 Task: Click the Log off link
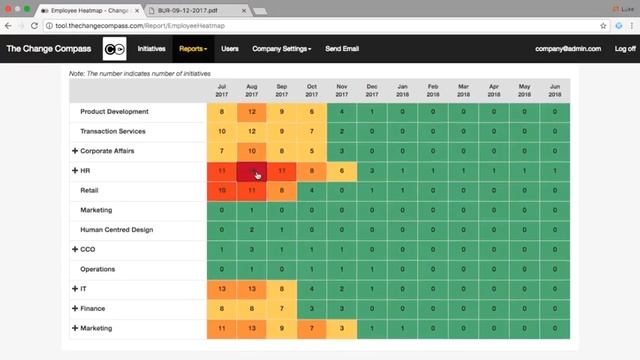point(625,49)
